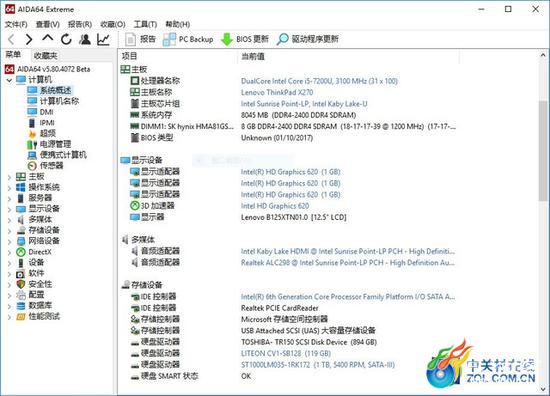
Task: Select DMI in the tree
Action: tap(46, 112)
